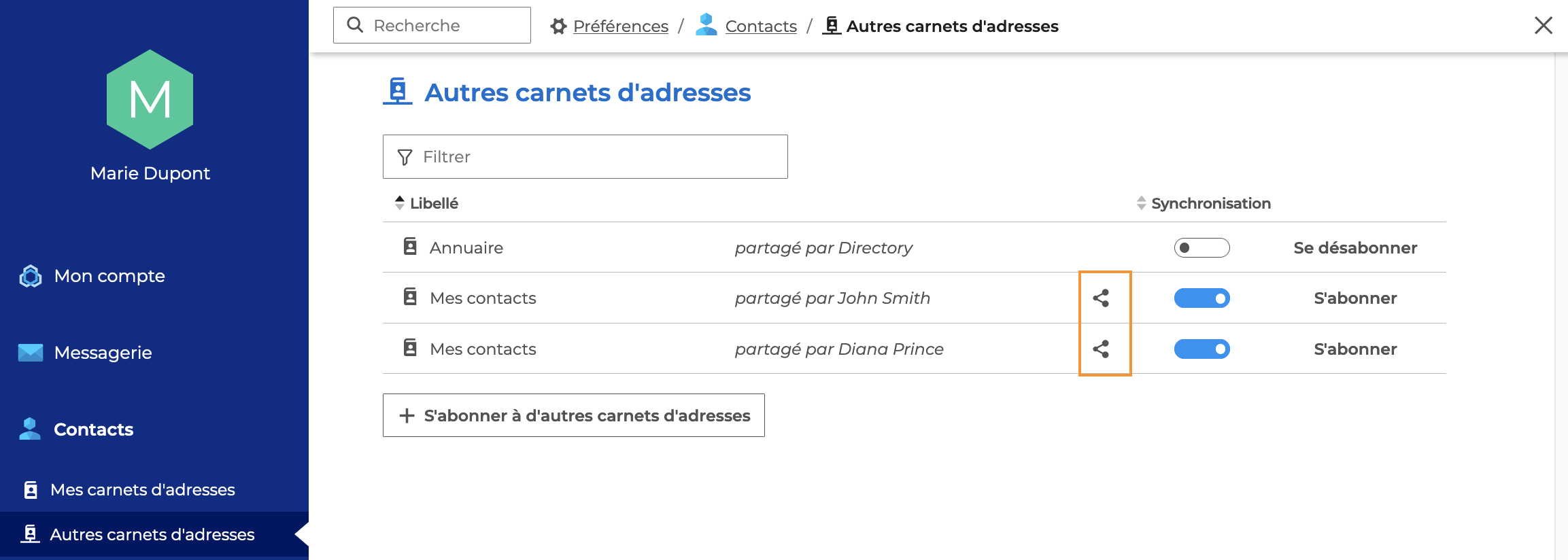The width and height of the screenshot is (1568, 560).
Task: Open Messagerie in the sidebar
Action: point(103,353)
